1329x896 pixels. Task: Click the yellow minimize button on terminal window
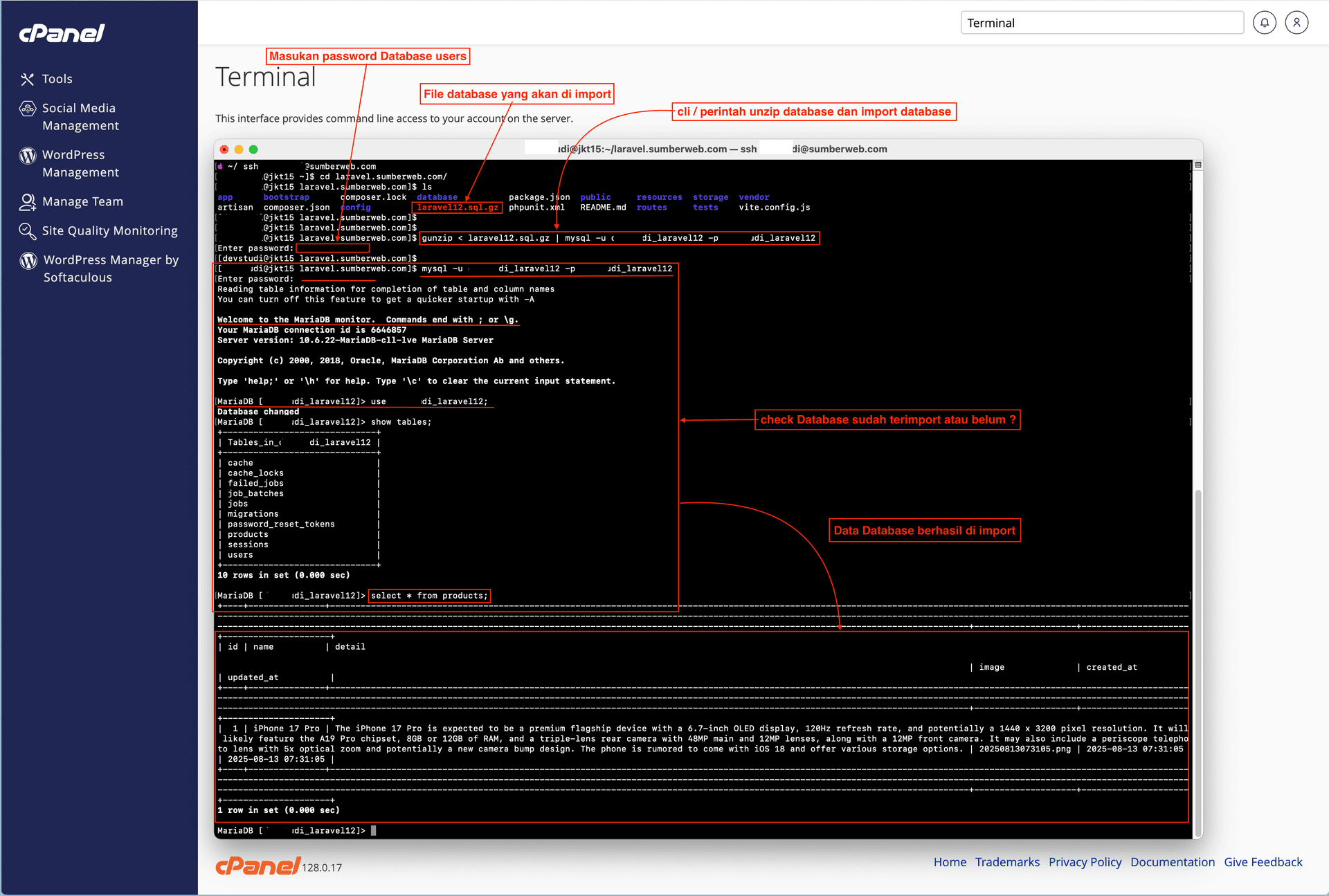(239, 149)
